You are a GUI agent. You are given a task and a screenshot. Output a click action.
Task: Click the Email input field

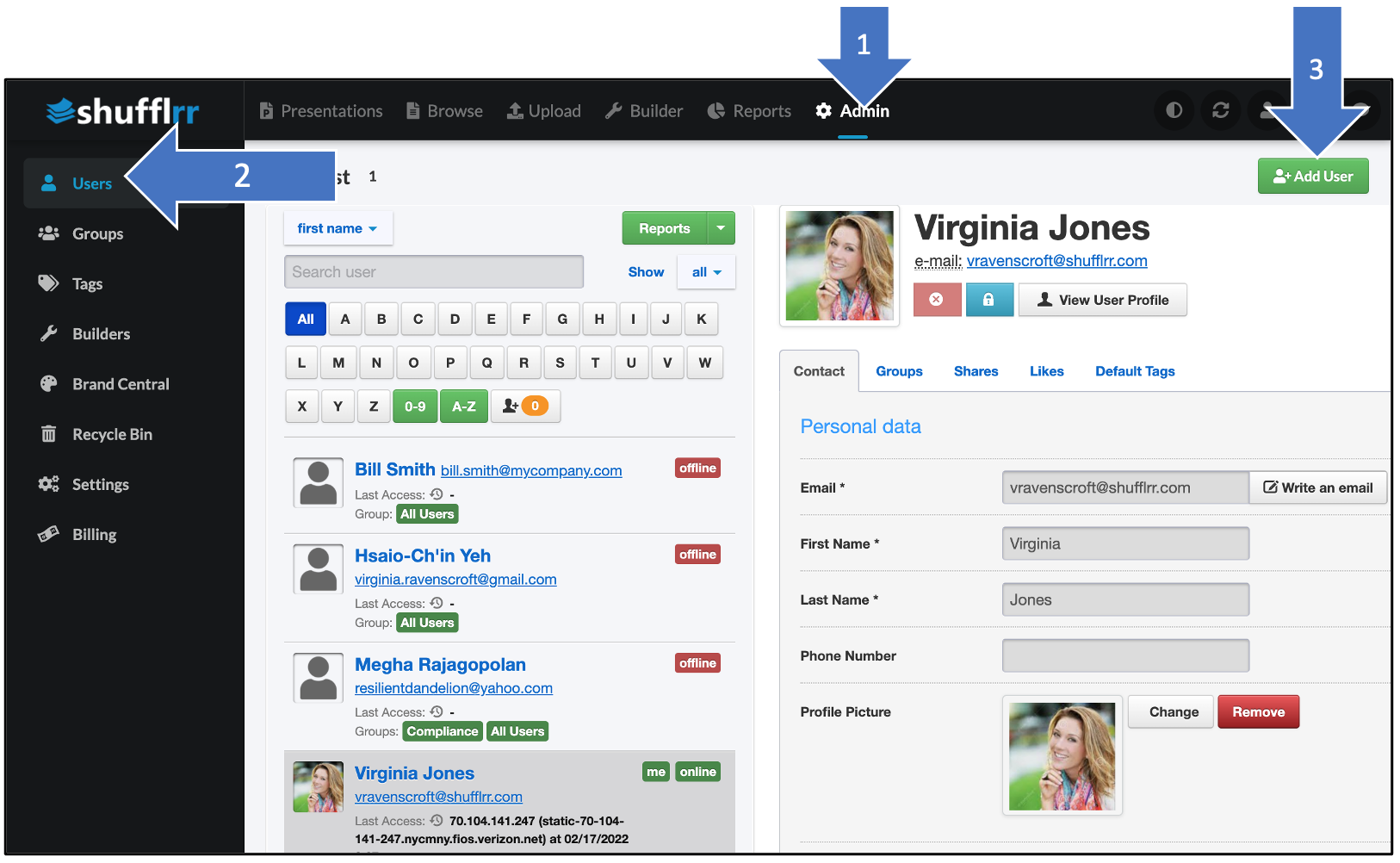coord(1126,487)
